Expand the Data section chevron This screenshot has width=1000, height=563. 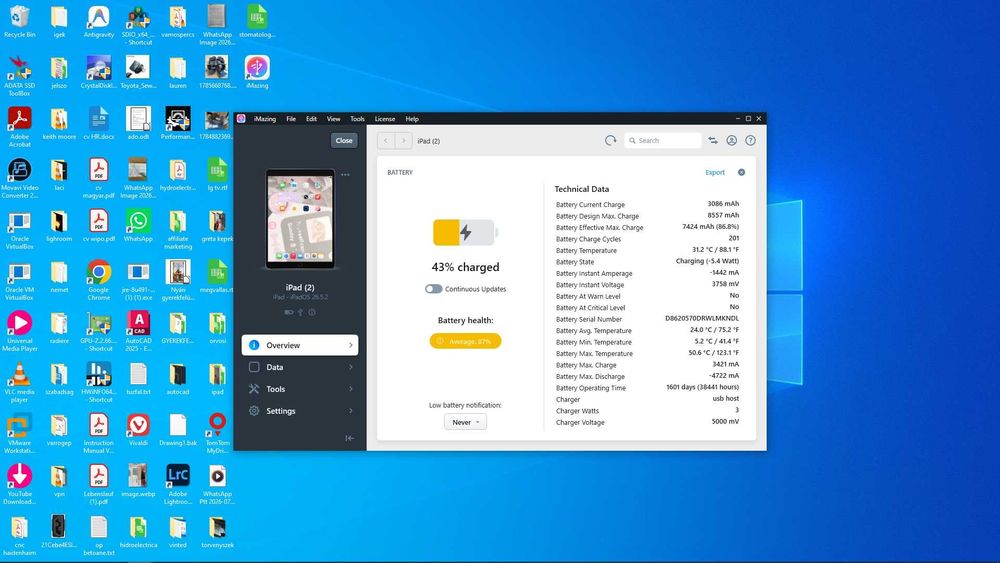351,367
